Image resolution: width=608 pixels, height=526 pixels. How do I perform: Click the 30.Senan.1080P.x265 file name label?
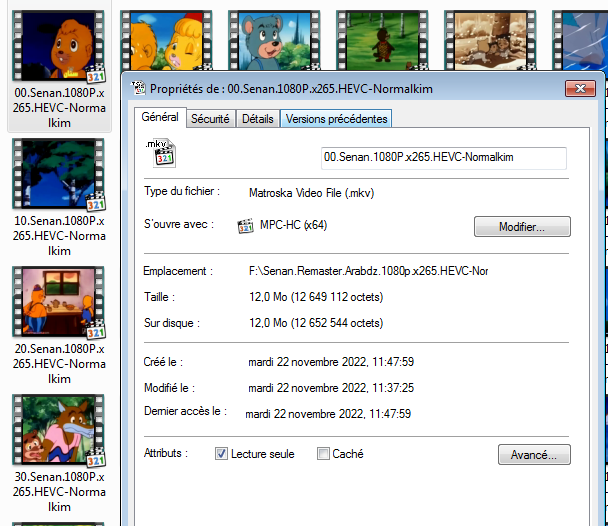(59, 492)
